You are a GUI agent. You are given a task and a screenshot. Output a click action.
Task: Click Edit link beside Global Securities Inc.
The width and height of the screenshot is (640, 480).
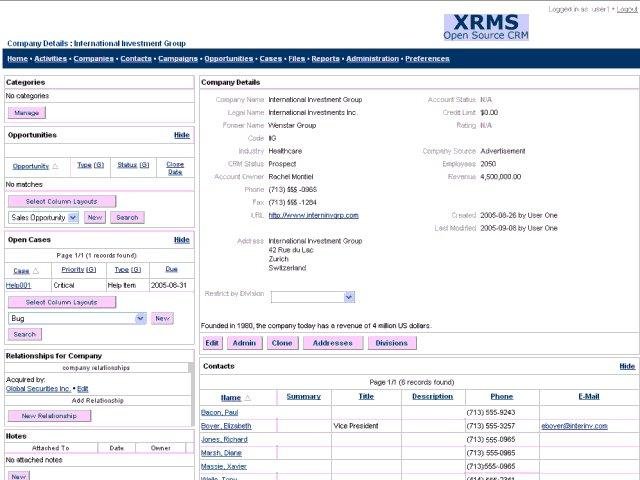[x=82, y=389]
